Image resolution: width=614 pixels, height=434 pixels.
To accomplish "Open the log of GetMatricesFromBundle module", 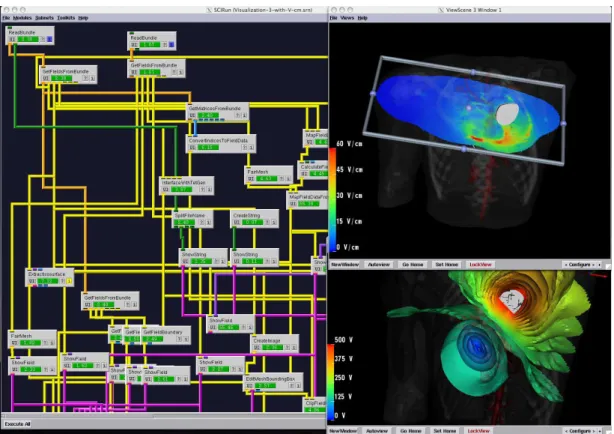I will pos(244,115).
